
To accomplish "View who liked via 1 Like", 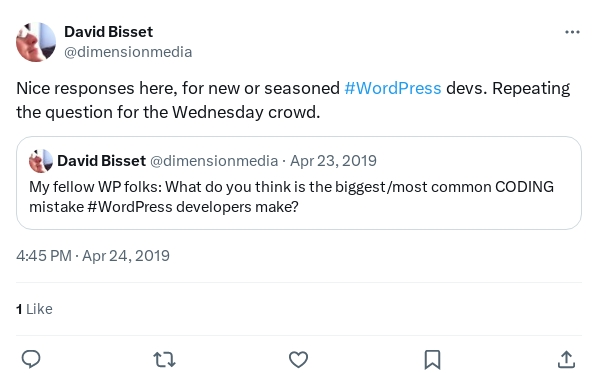I will (x=34, y=309).
